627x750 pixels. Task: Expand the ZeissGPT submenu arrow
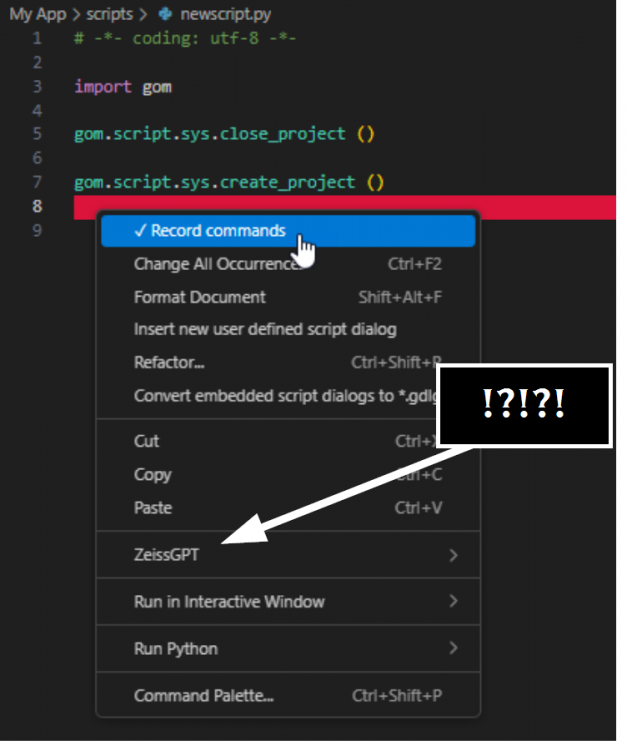tap(453, 555)
